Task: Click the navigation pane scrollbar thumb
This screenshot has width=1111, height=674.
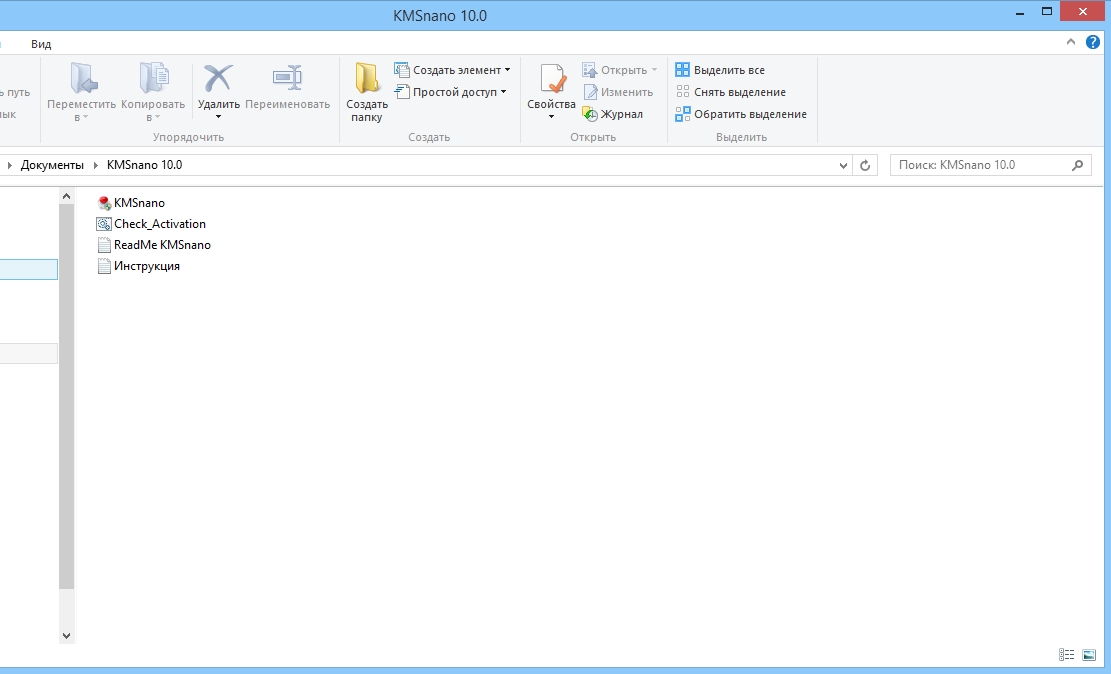Action: (67, 396)
